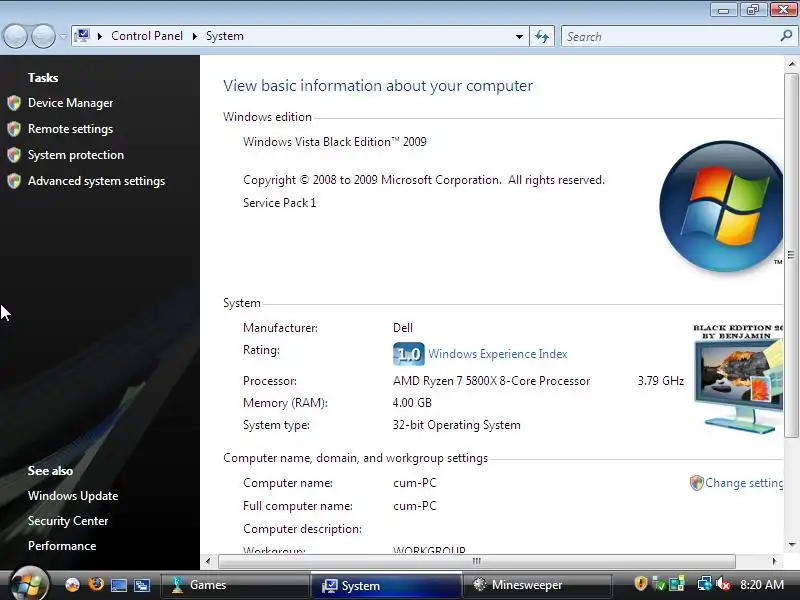This screenshot has height=600, width=800.
Task: Click the Search input field
Action: click(x=671, y=37)
